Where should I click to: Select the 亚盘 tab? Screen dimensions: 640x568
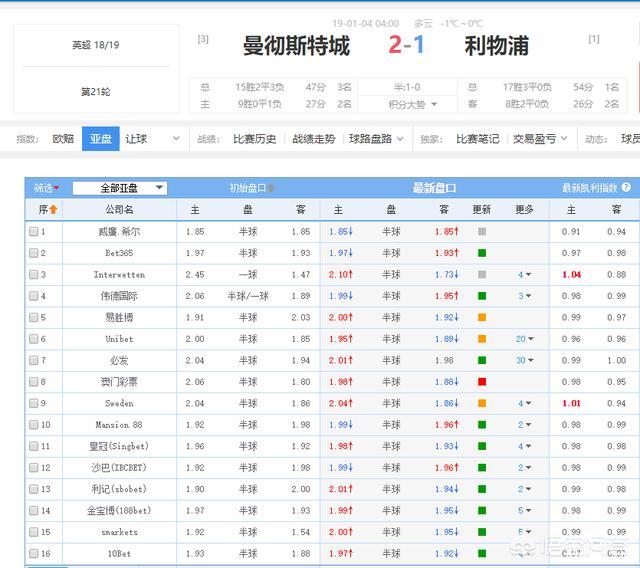point(100,139)
